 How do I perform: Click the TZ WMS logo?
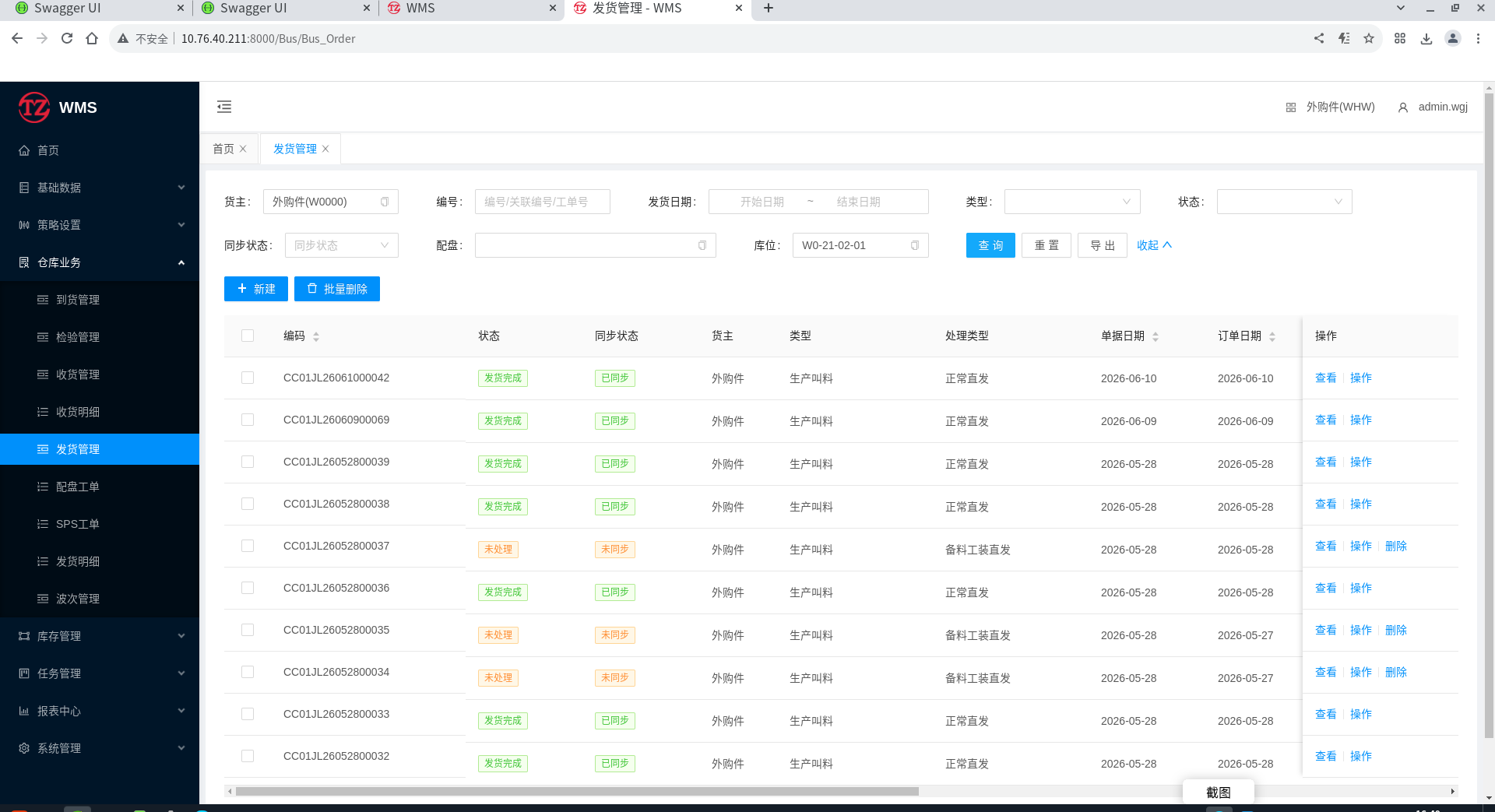pyautogui.click(x=58, y=107)
